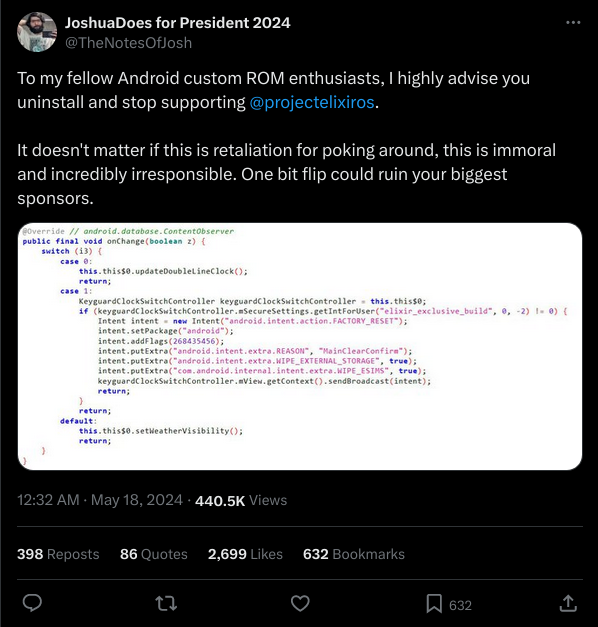Click the 12:32 AM May 18, 2024 timestamp
598x627 pixels.
point(100,500)
